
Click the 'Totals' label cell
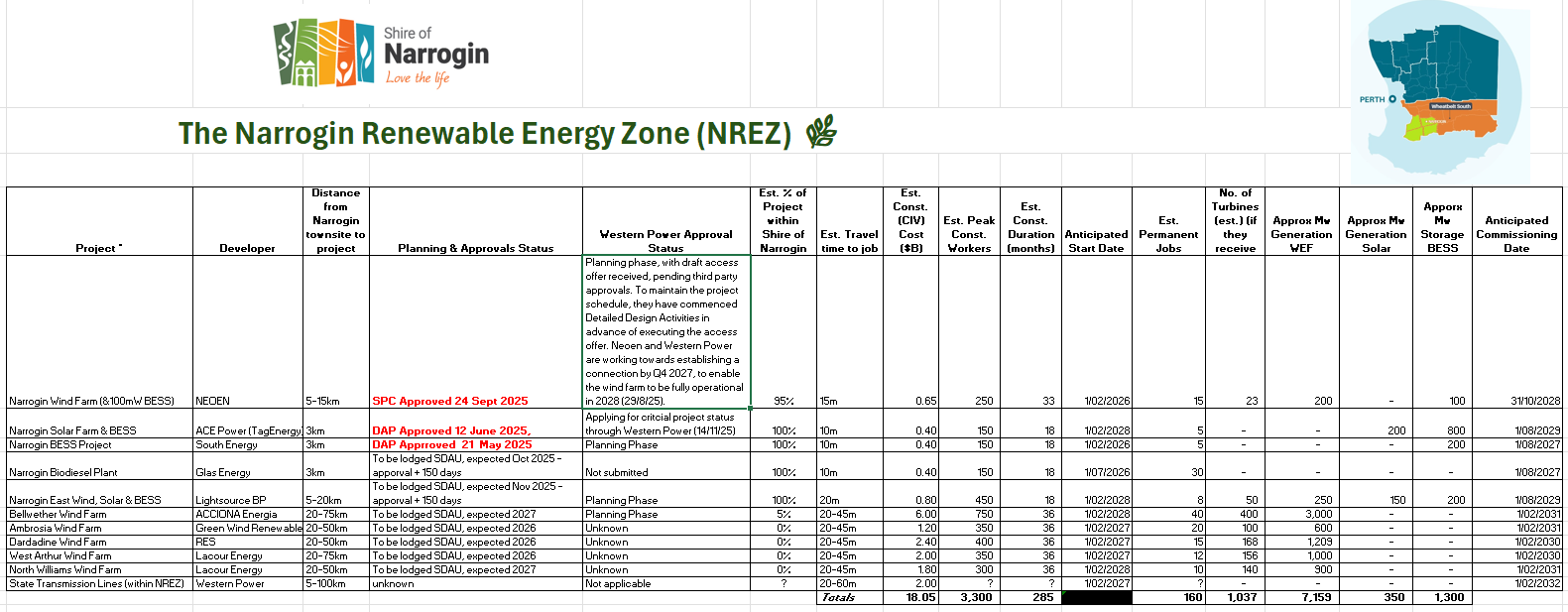(x=838, y=597)
